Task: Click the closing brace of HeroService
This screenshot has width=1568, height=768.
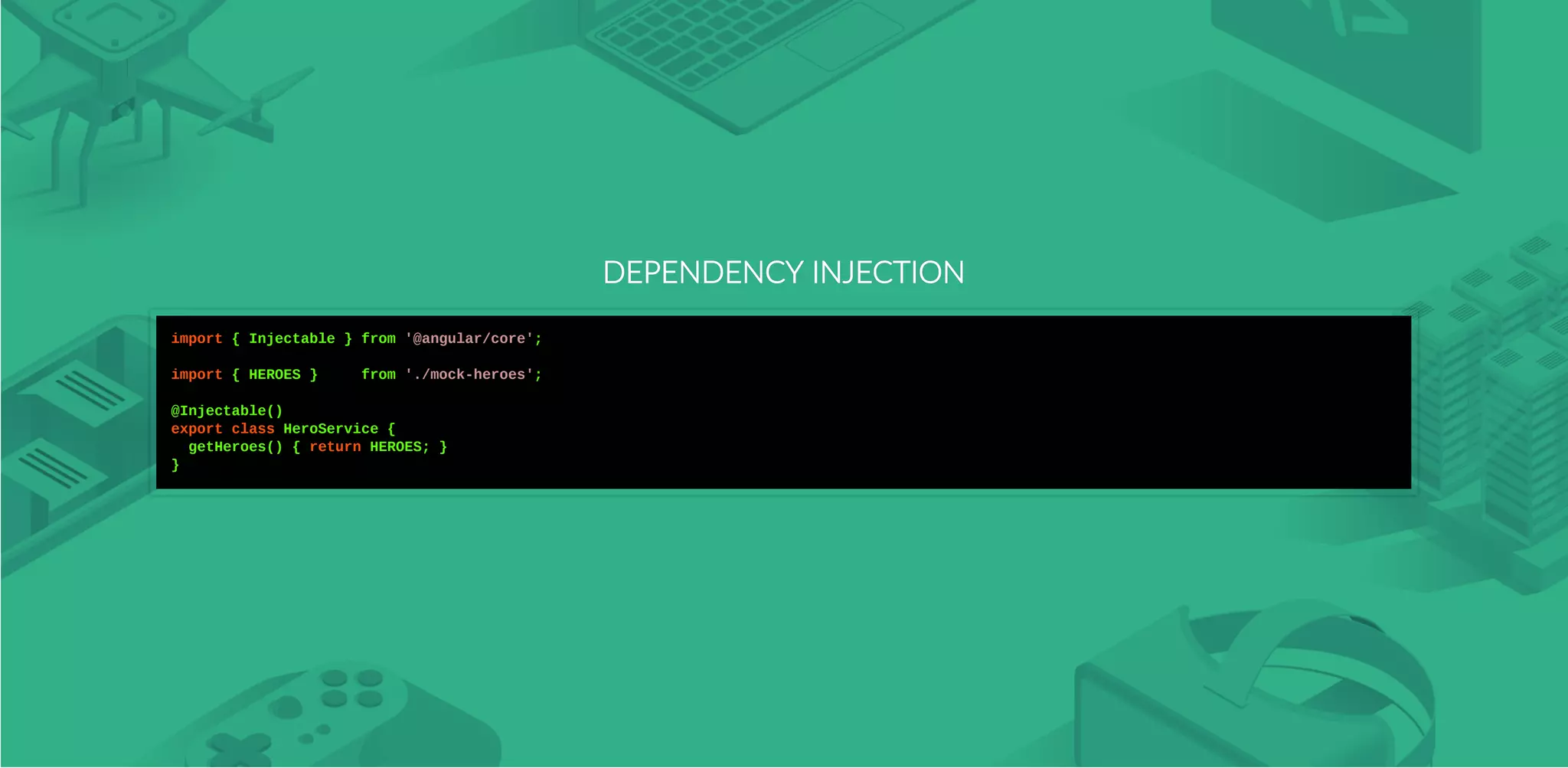Action: pyautogui.click(x=175, y=465)
